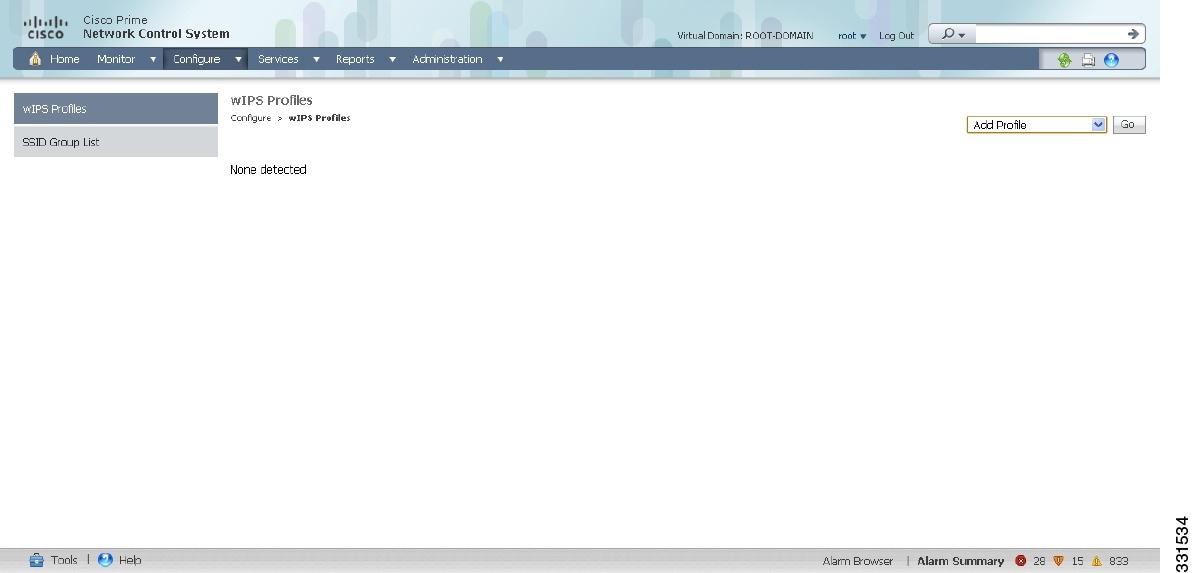Click the Log Out link
Screen dimensions: 1193x573
click(896, 36)
